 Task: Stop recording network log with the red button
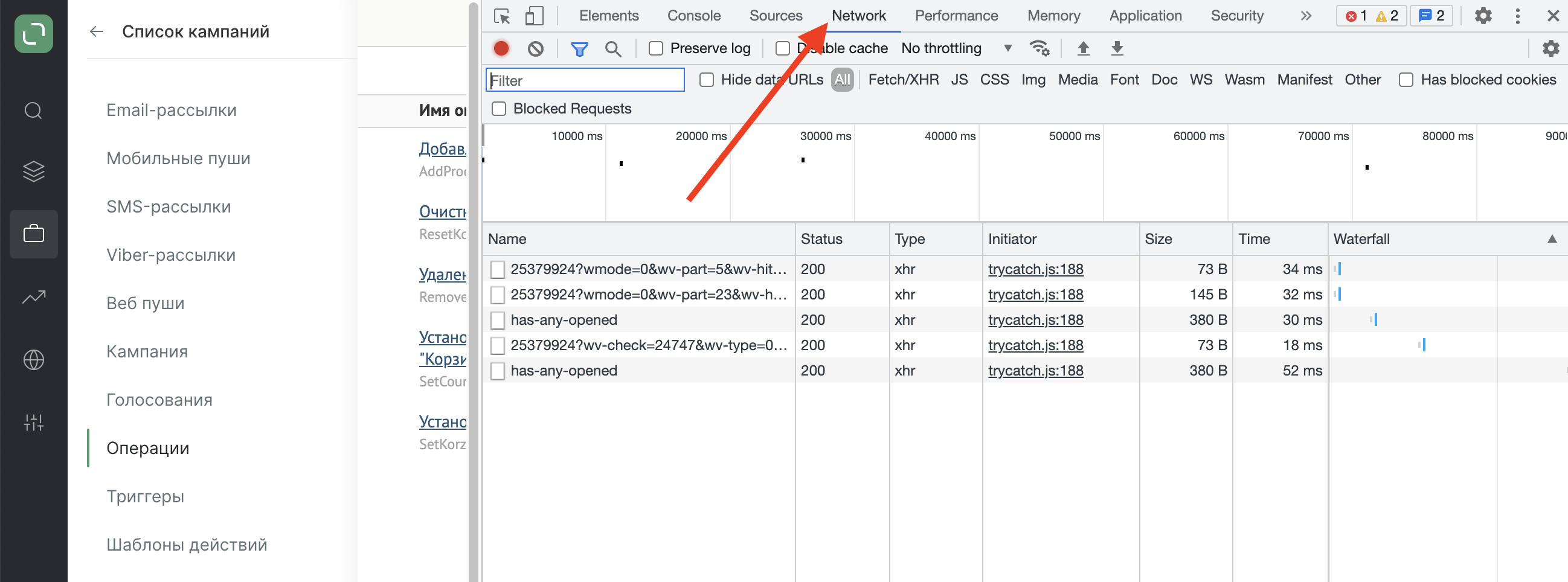pyautogui.click(x=501, y=48)
